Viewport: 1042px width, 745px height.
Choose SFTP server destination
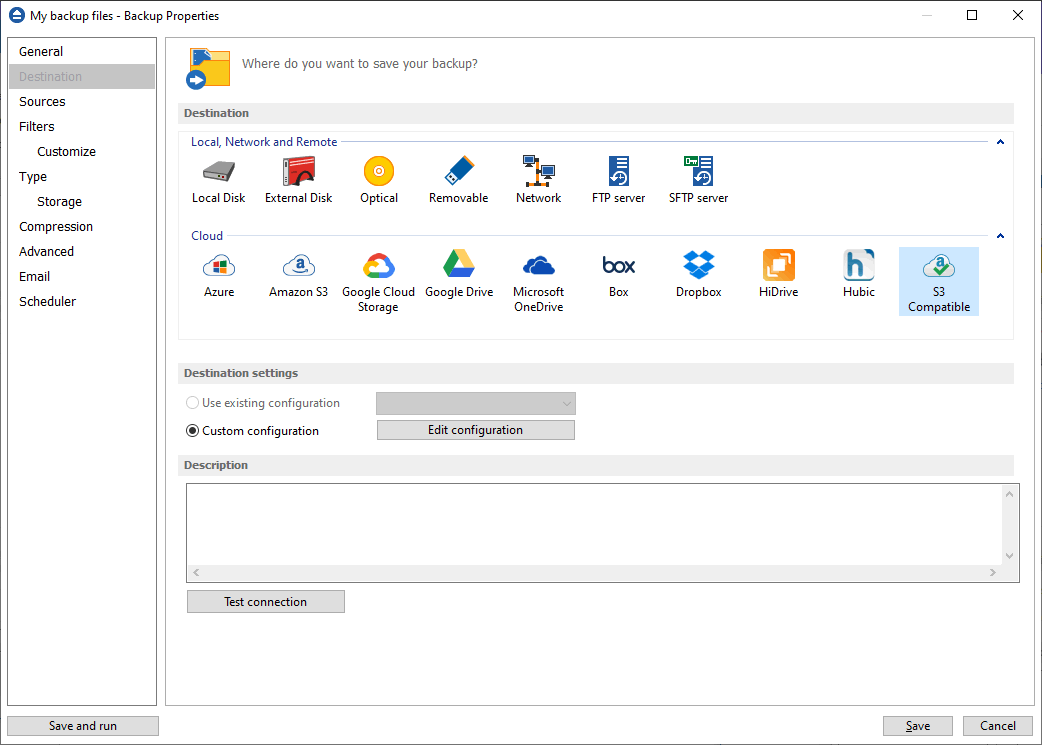(x=698, y=180)
